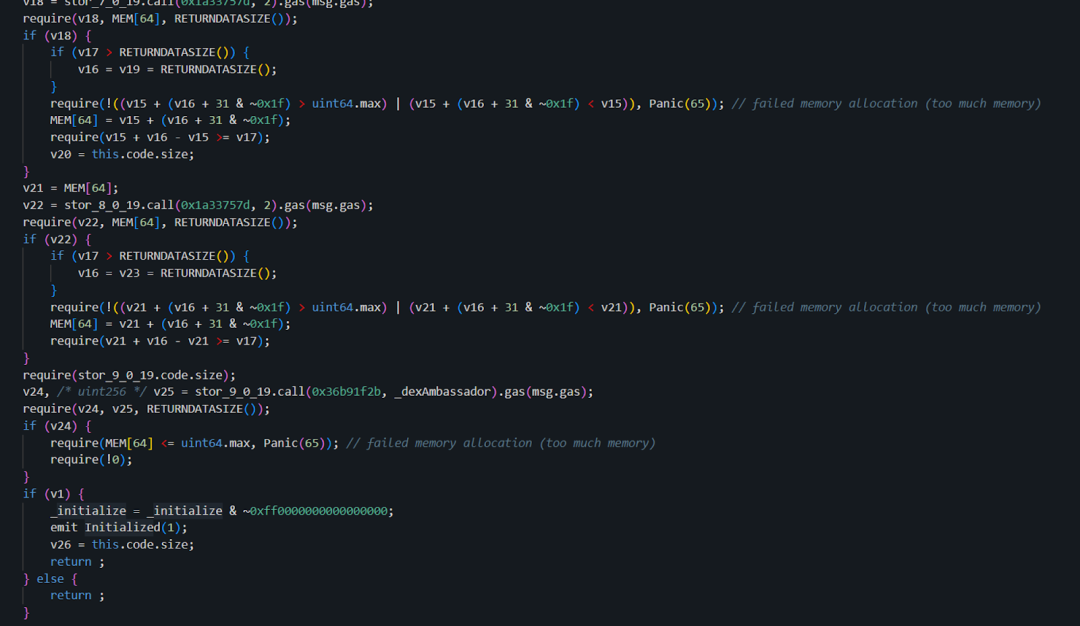1080x626 pixels.
Task: Click the require(stor_9_0_19.code.size) line
Action: tap(129, 375)
